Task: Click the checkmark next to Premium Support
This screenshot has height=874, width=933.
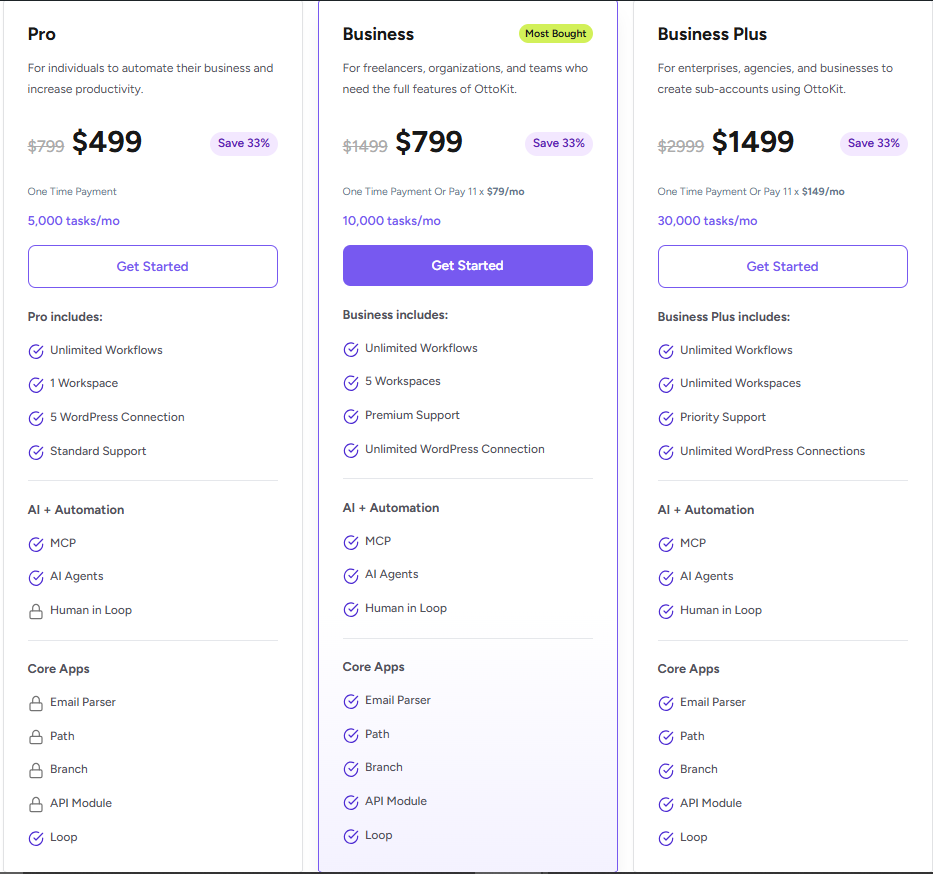Action: [x=350, y=415]
